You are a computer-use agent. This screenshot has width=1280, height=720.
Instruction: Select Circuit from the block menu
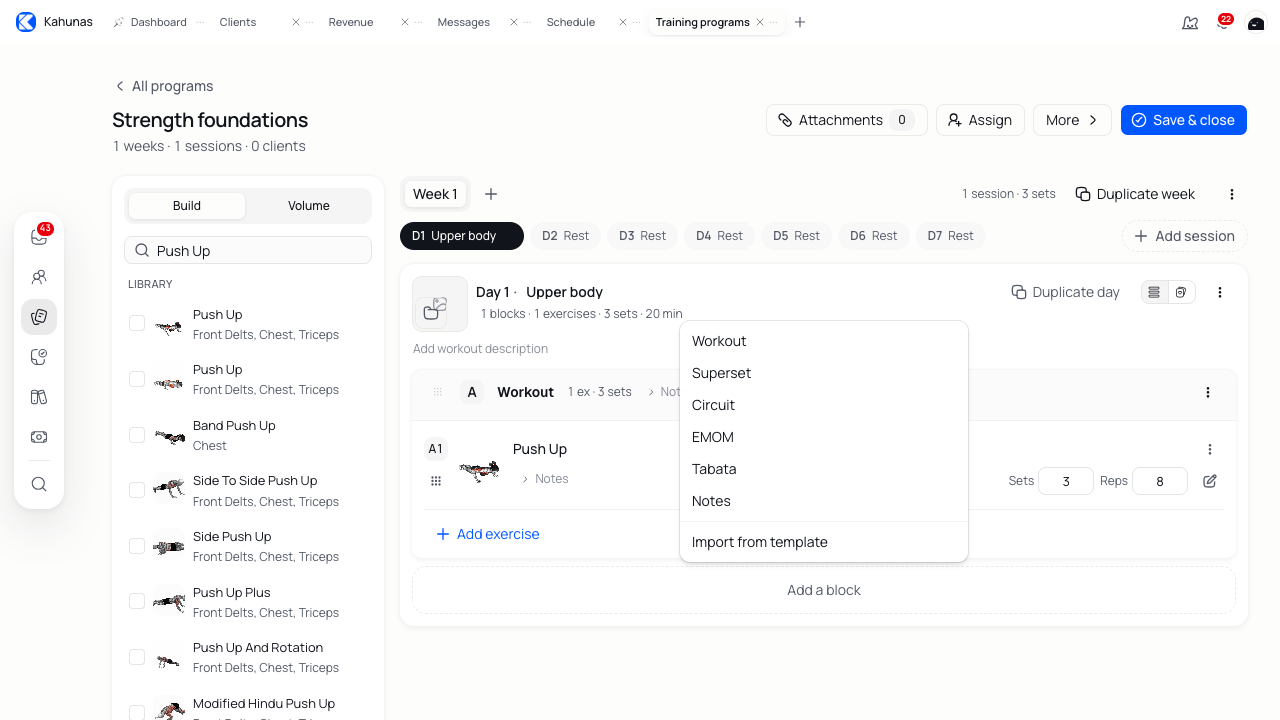[x=824, y=405]
